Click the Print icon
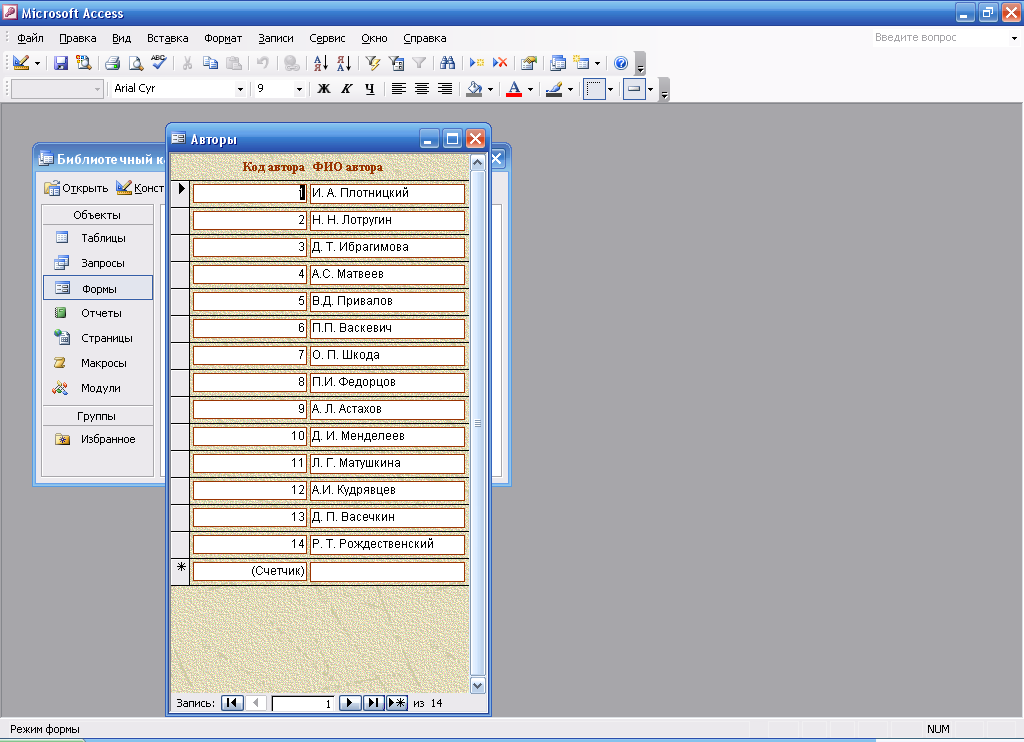This screenshot has width=1024, height=742. click(112, 63)
